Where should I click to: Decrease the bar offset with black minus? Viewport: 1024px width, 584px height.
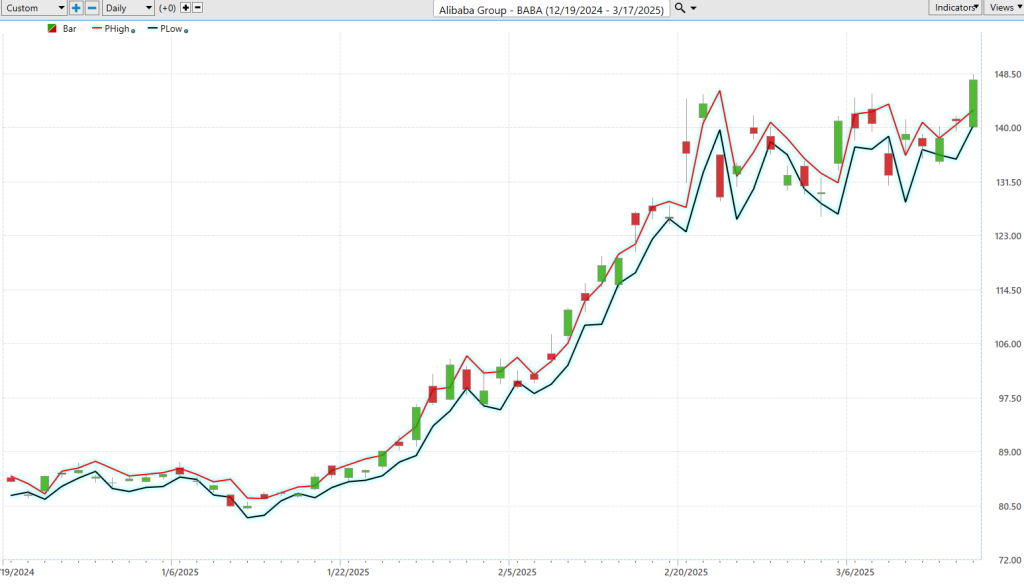[197, 8]
